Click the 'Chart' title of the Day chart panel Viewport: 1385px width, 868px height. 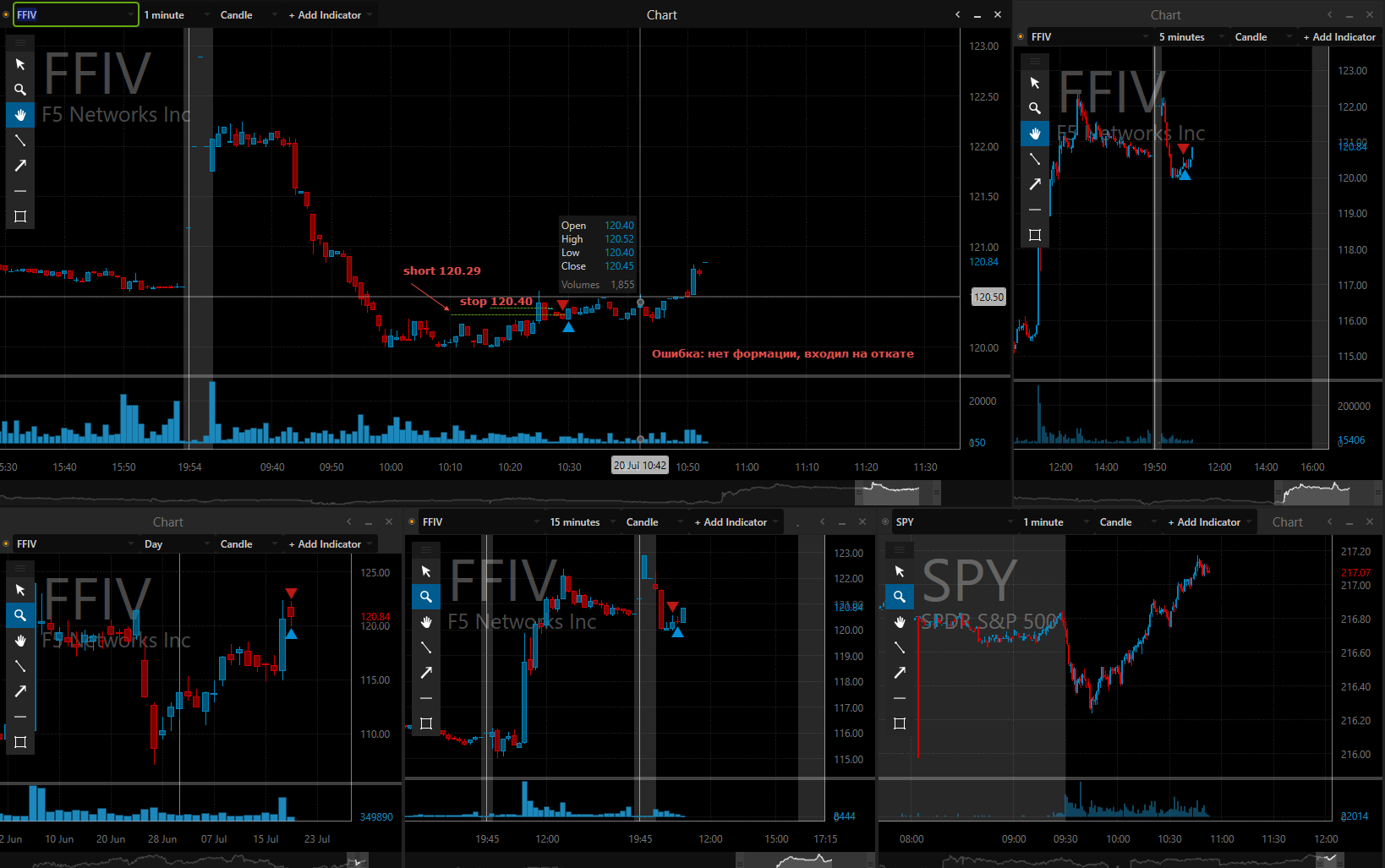click(x=167, y=522)
